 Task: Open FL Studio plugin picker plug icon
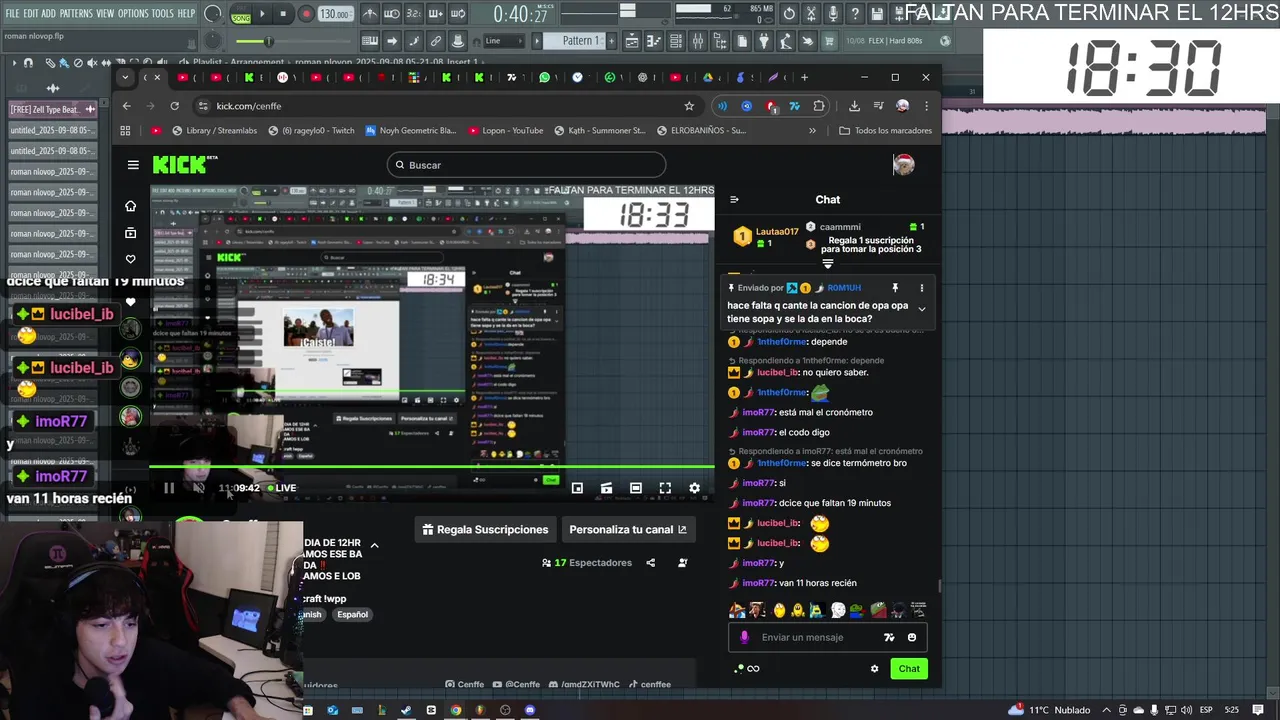[x=764, y=41]
